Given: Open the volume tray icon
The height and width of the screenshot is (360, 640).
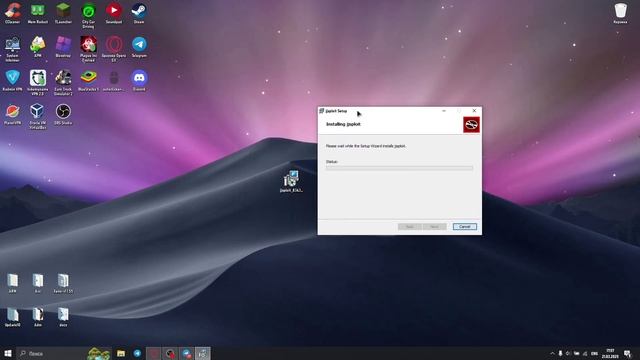Looking at the screenshot, I should 568,353.
